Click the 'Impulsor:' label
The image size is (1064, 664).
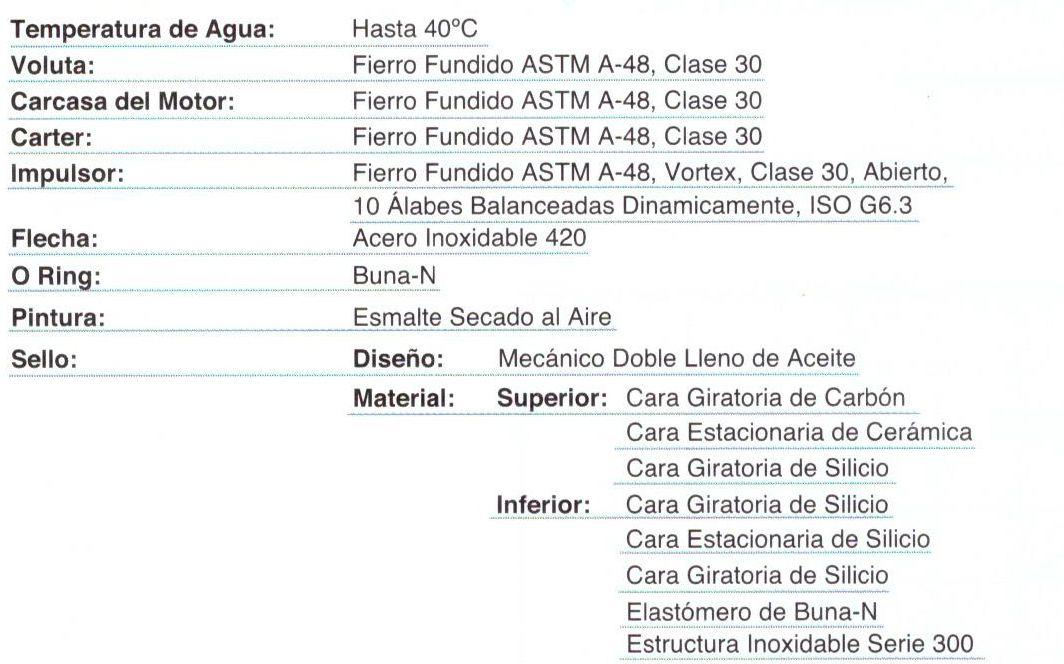coord(67,174)
